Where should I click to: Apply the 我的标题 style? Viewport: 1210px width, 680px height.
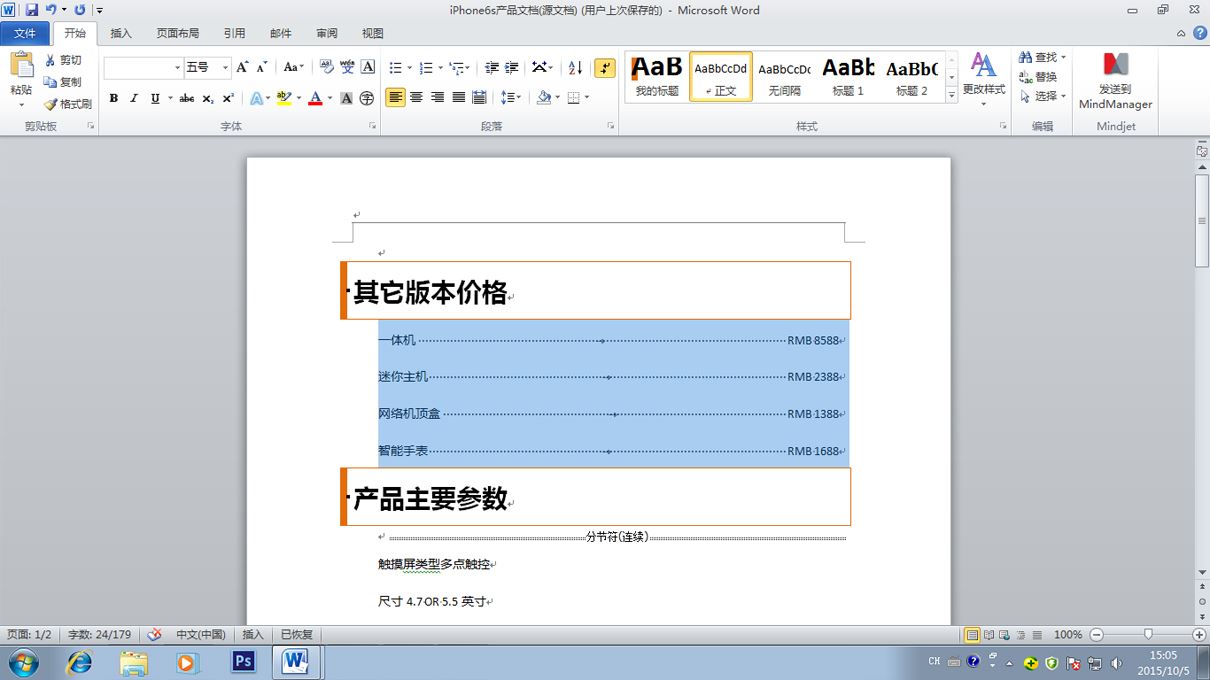(x=657, y=77)
